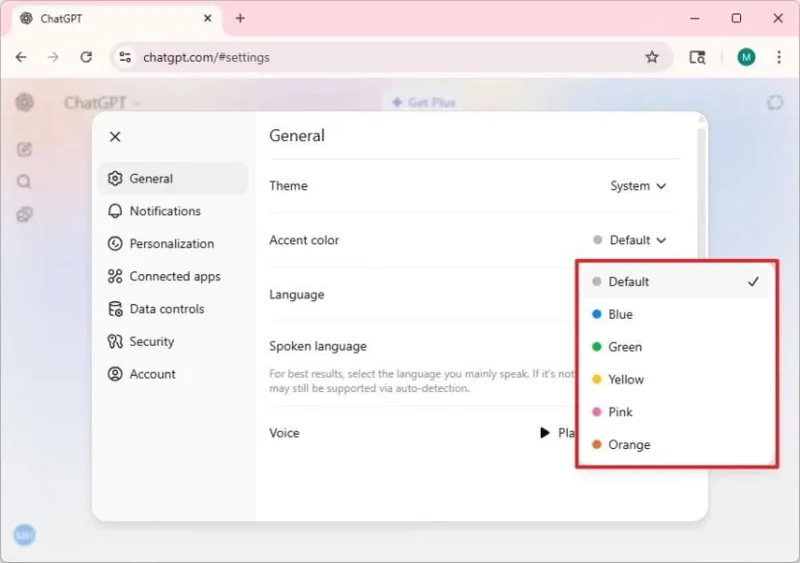The height and width of the screenshot is (563, 800).
Task: Click the orange color dot
Action: (596, 445)
